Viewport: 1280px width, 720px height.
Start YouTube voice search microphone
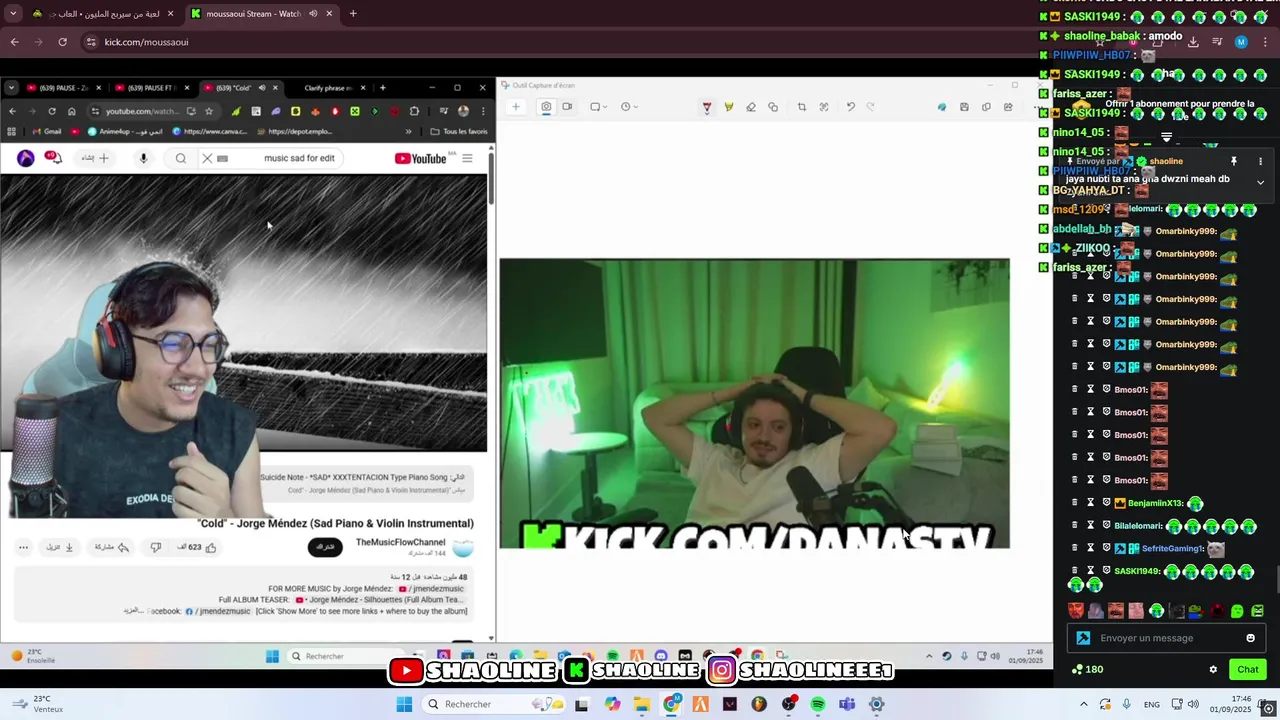[143, 158]
